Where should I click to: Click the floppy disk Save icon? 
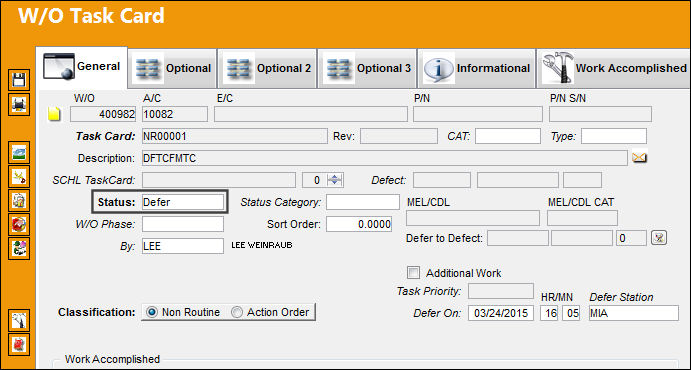pyautogui.click(x=19, y=81)
